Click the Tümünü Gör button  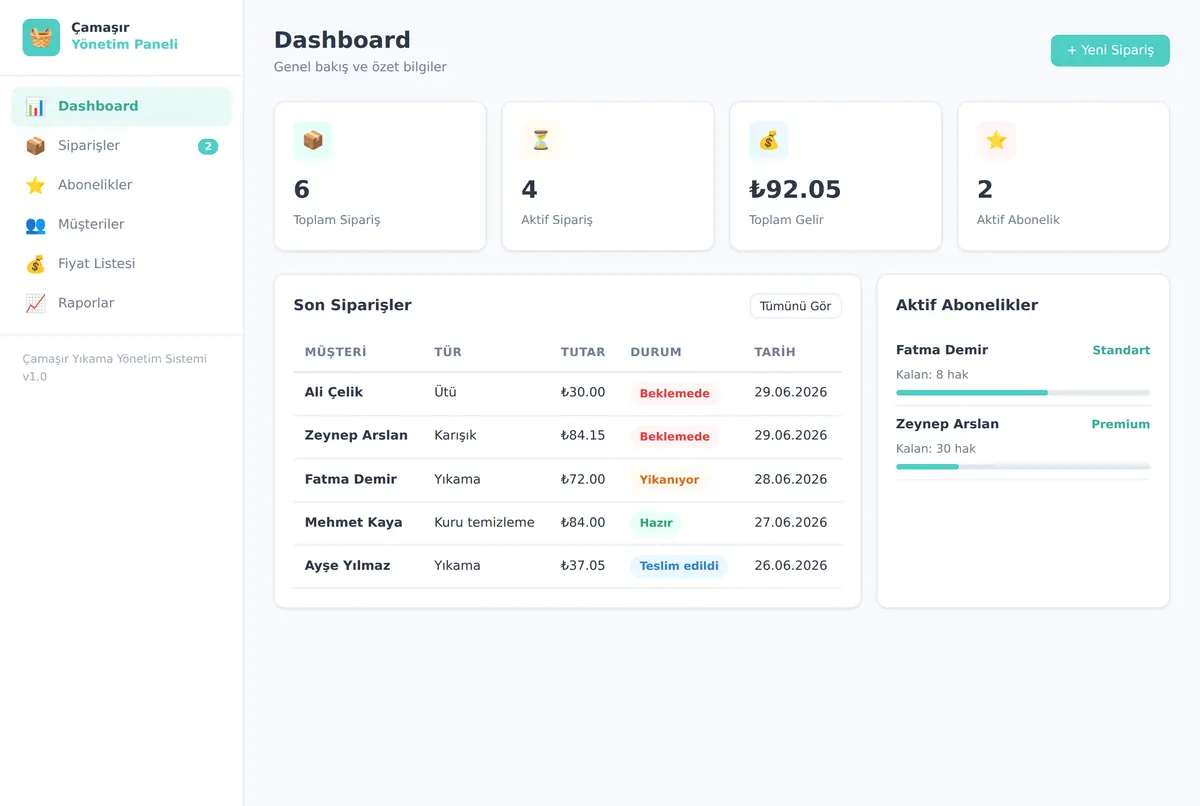(x=796, y=306)
